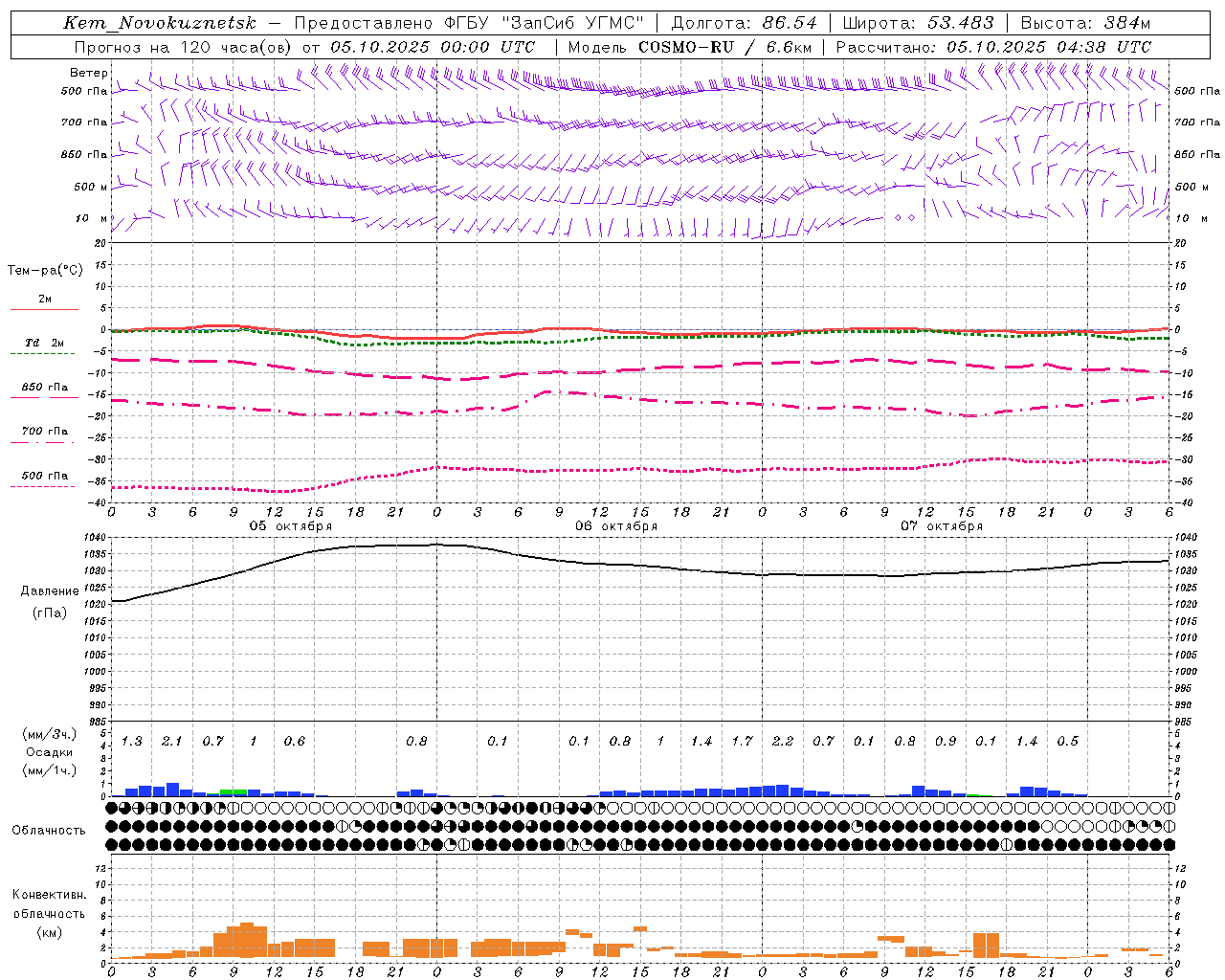1225x980 pixels.
Task: Click the '06 октября' date label
Action: 616,526
